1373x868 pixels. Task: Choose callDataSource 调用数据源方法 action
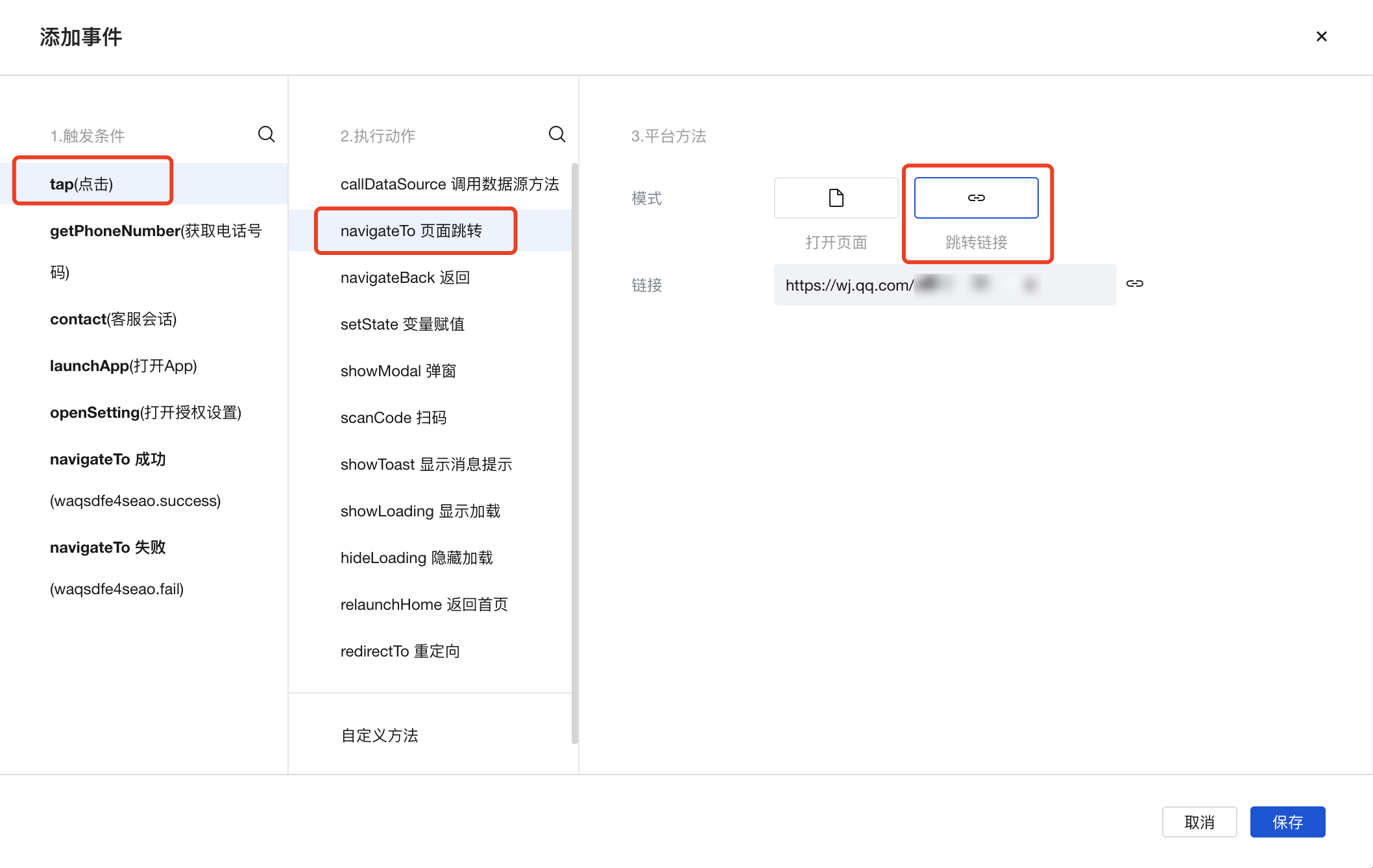pos(449,184)
